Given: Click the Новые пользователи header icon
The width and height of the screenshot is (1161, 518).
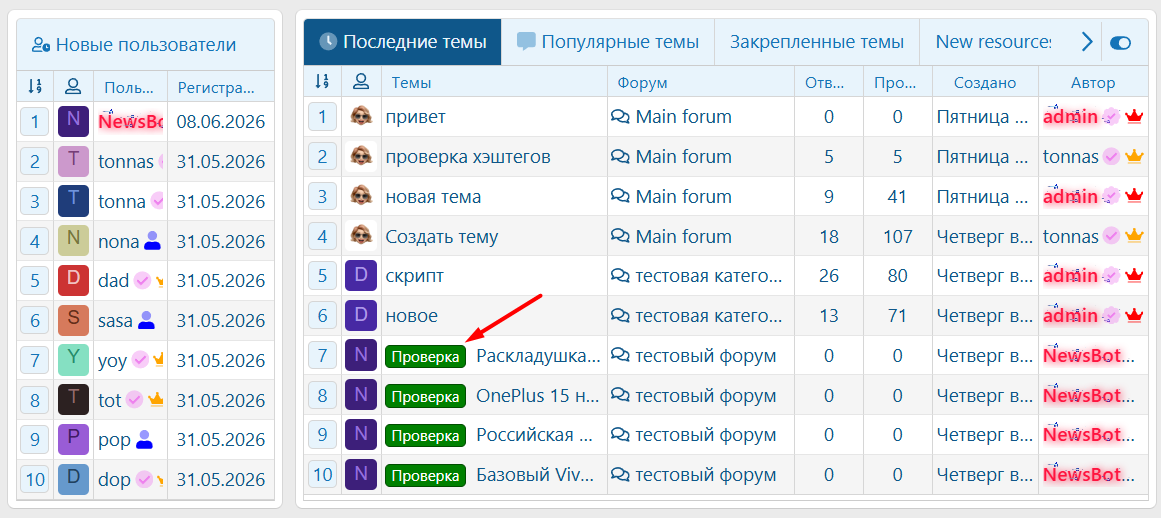Looking at the screenshot, I should [41, 45].
